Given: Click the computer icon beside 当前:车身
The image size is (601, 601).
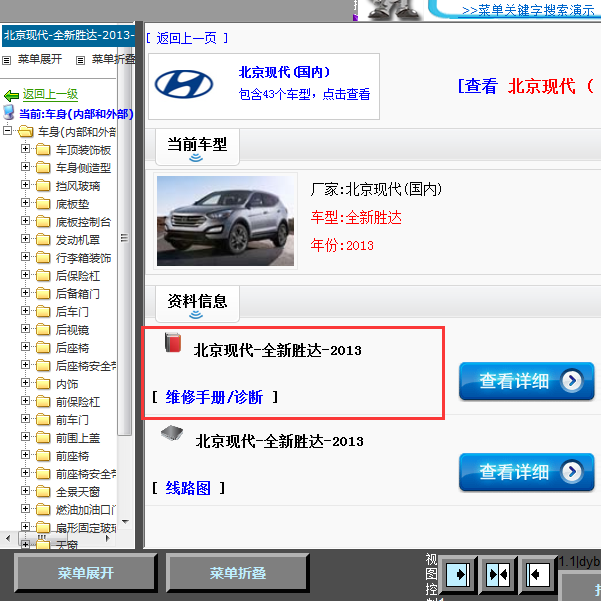Looking at the screenshot, I should 9,113.
